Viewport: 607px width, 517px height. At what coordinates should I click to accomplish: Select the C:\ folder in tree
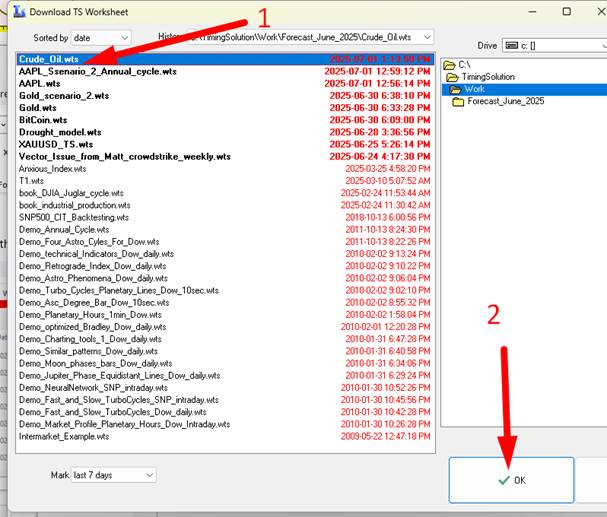pos(464,65)
